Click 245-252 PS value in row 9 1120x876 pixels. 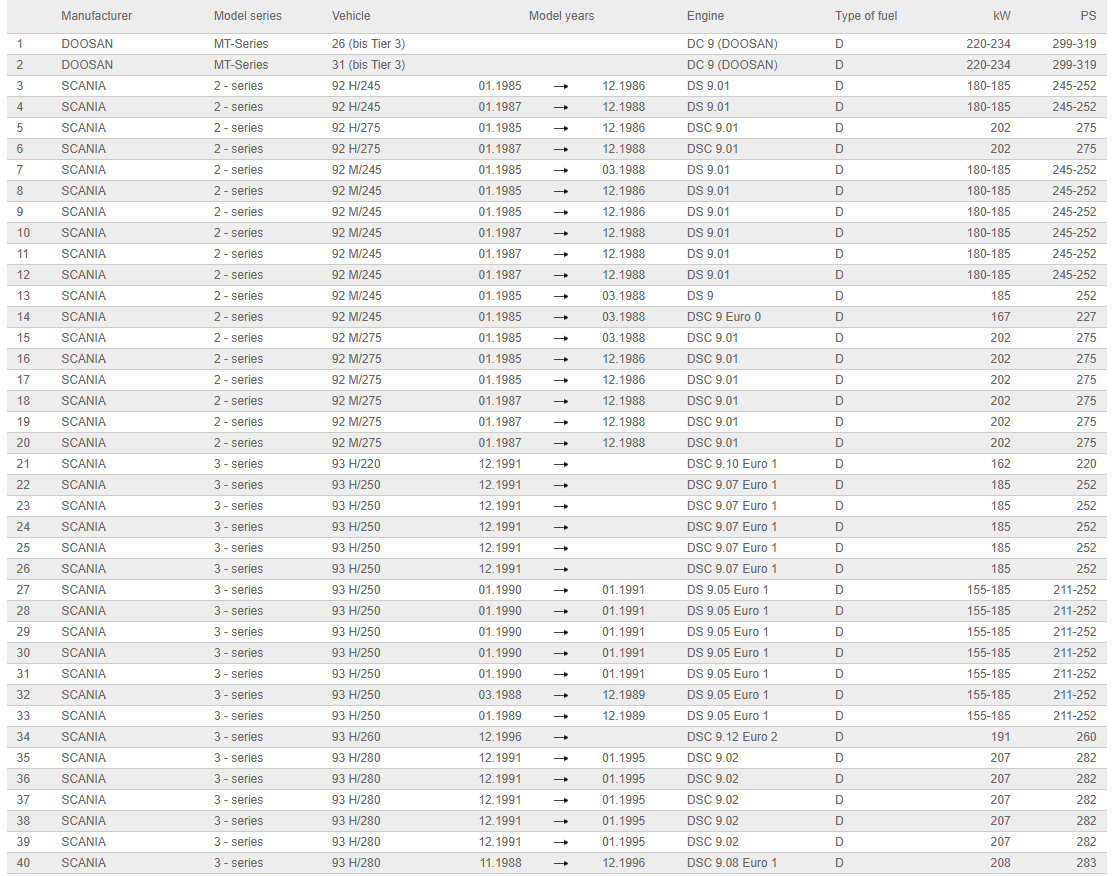pos(1074,211)
